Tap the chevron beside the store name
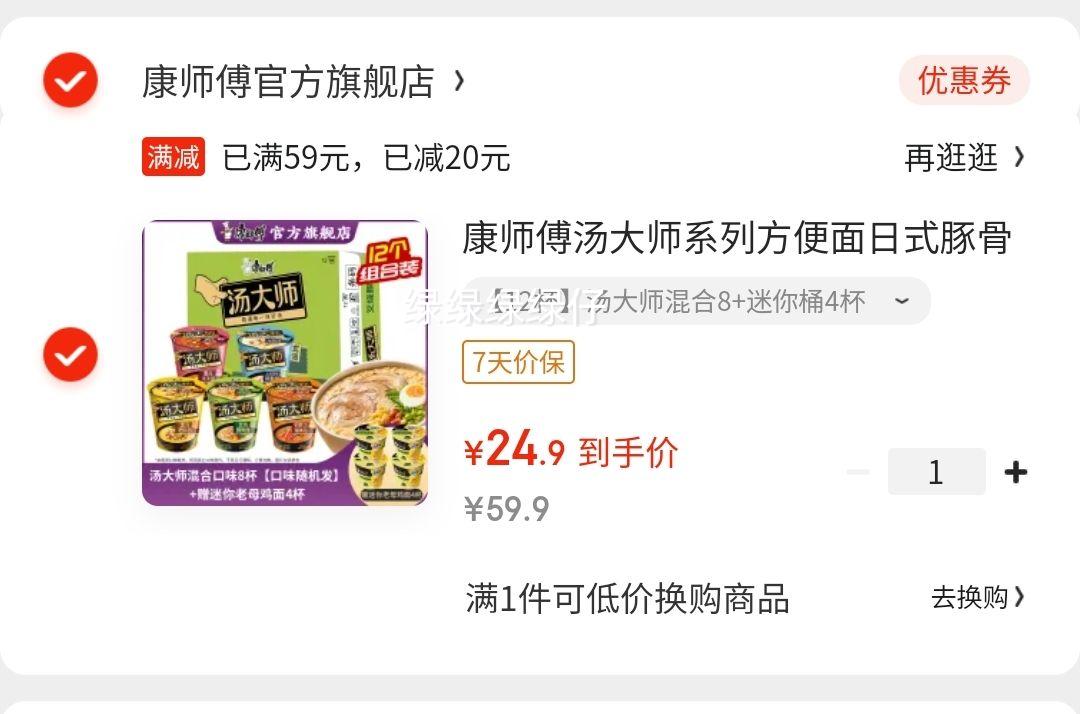Image resolution: width=1080 pixels, height=714 pixels. click(x=459, y=81)
